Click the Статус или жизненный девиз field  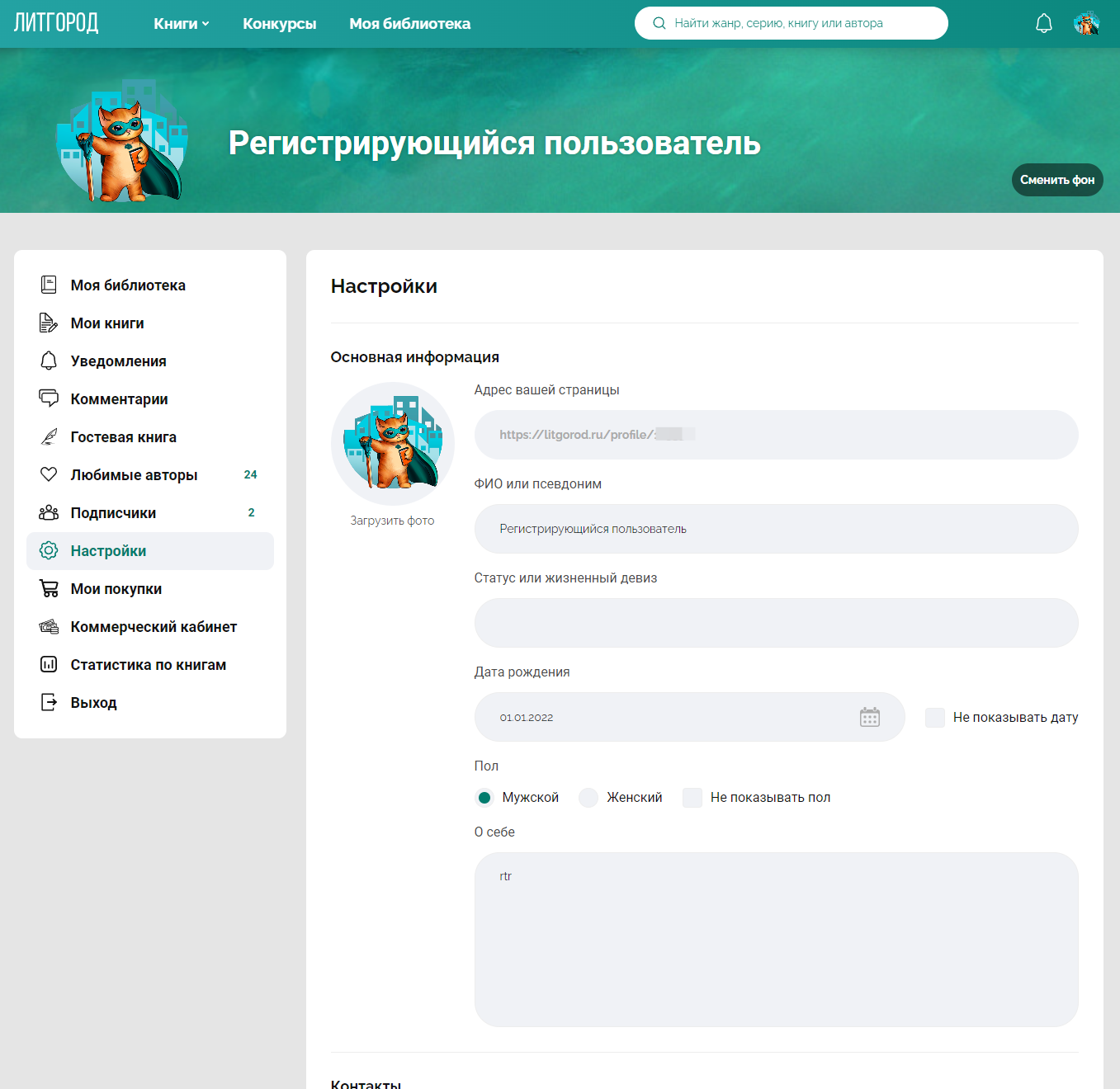pos(776,623)
